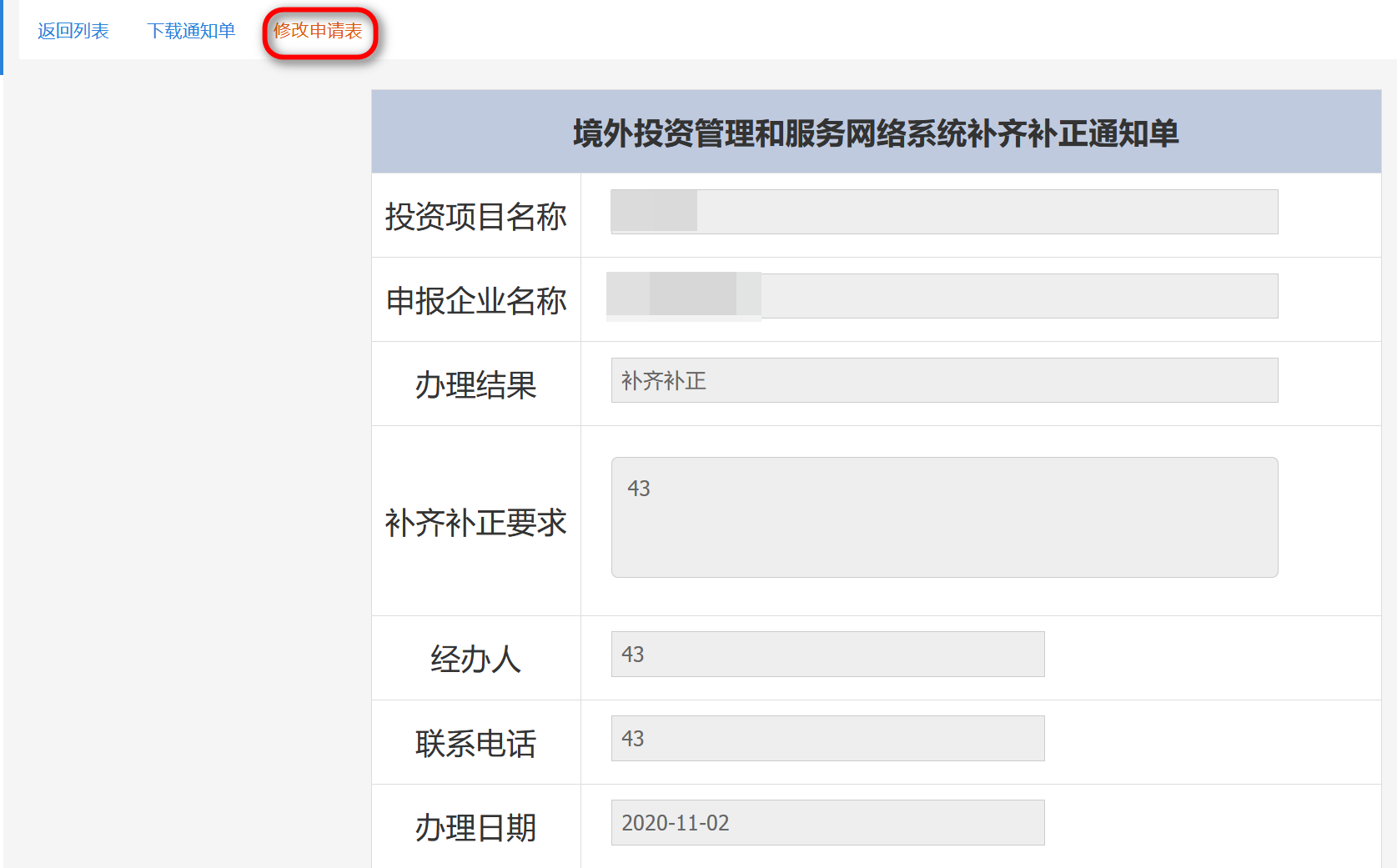
Task: Click the 经办人 row label
Action: point(475,660)
